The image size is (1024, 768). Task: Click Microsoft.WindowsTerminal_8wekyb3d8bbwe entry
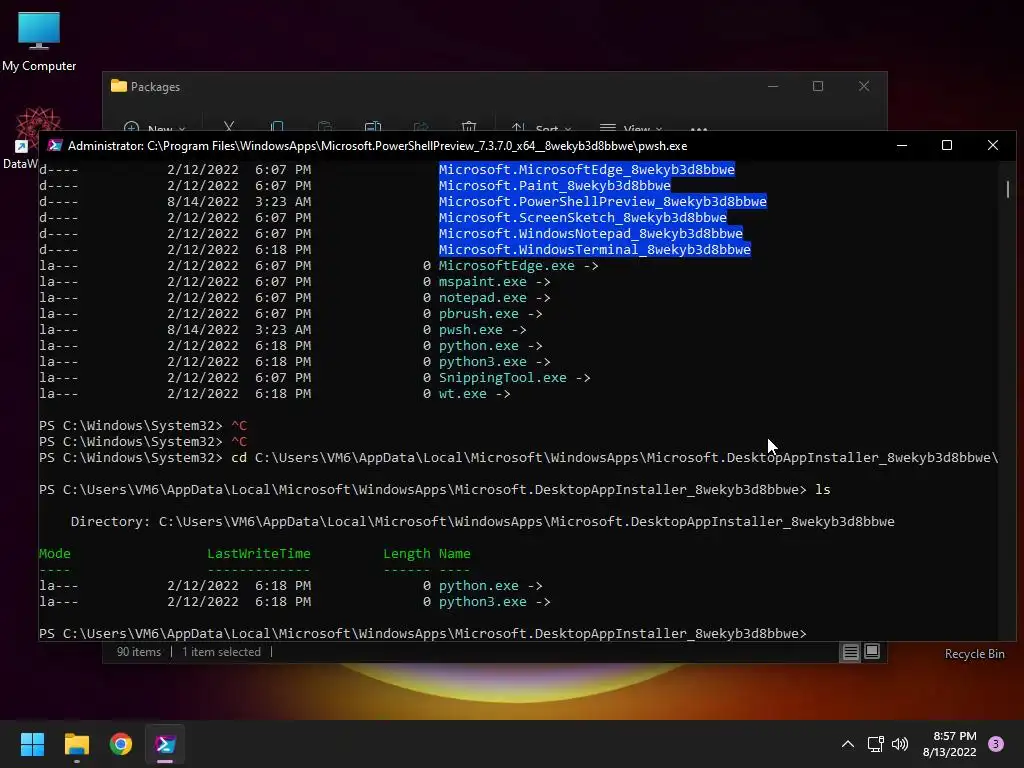(x=594, y=249)
